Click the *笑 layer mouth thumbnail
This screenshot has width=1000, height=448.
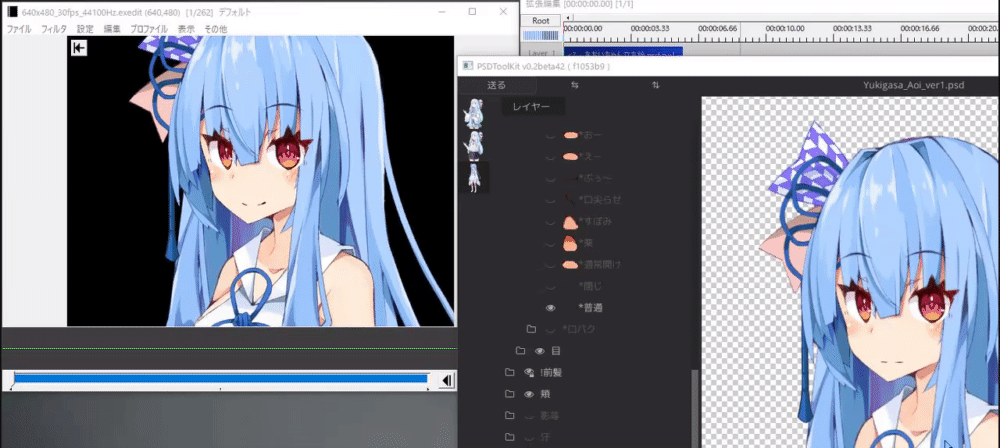pos(570,243)
